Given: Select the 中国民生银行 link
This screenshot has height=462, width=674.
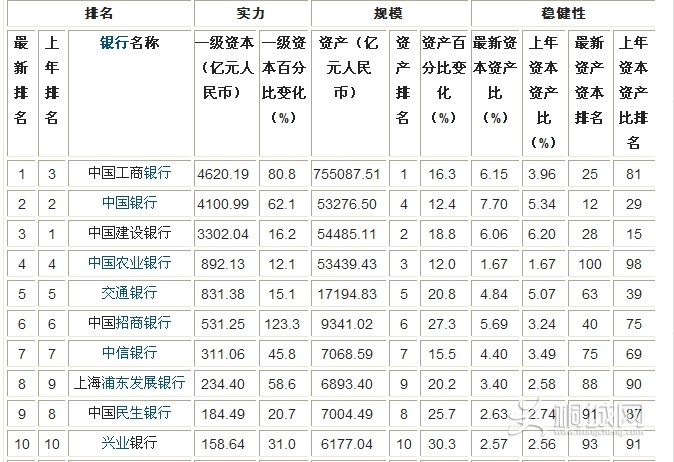Looking at the screenshot, I should click(x=129, y=413).
